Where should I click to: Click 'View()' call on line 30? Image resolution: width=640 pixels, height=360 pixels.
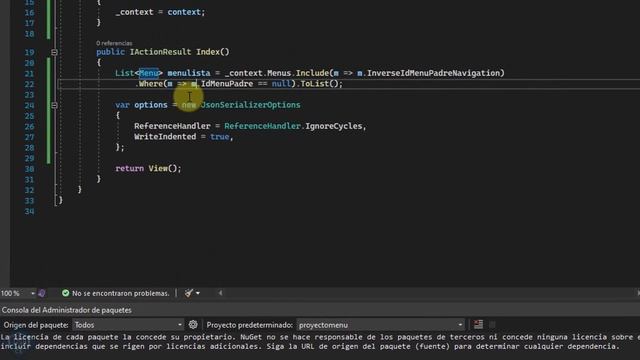[x=162, y=169]
